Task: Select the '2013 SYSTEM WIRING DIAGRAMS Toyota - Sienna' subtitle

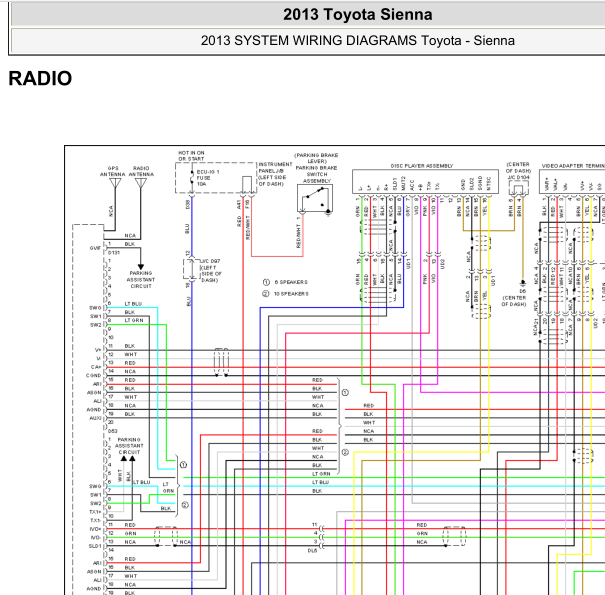Action: pyautogui.click(x=357, y=41)
